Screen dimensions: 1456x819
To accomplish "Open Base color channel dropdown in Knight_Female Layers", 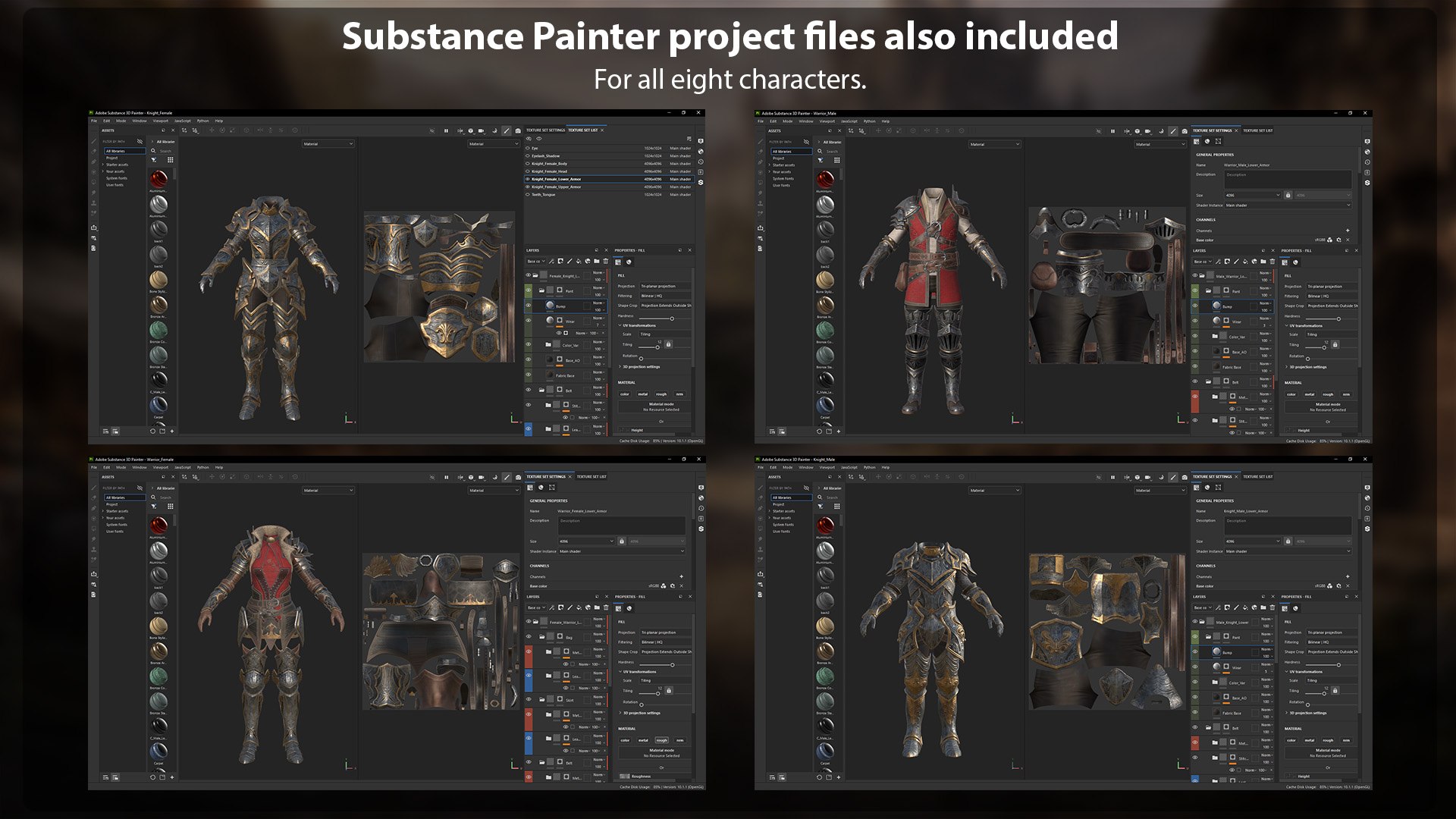I will (536, 262).
